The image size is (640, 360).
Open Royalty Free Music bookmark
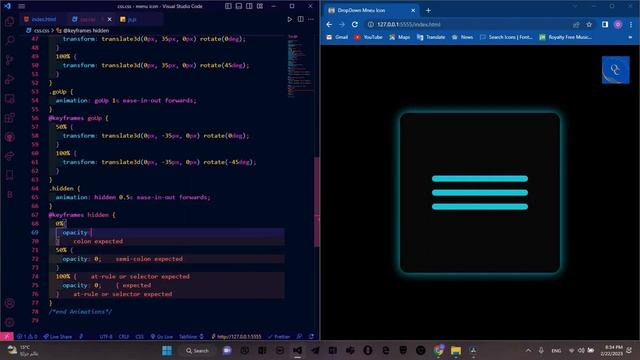pyautogui.click(x=565, y=37)
